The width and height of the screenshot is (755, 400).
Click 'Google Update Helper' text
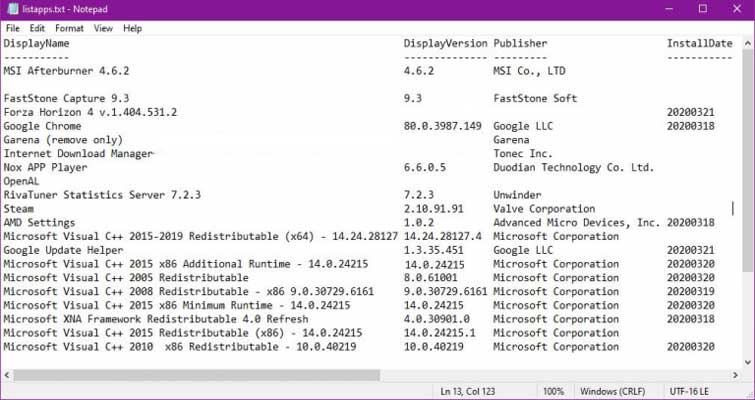tap(64, 251)
